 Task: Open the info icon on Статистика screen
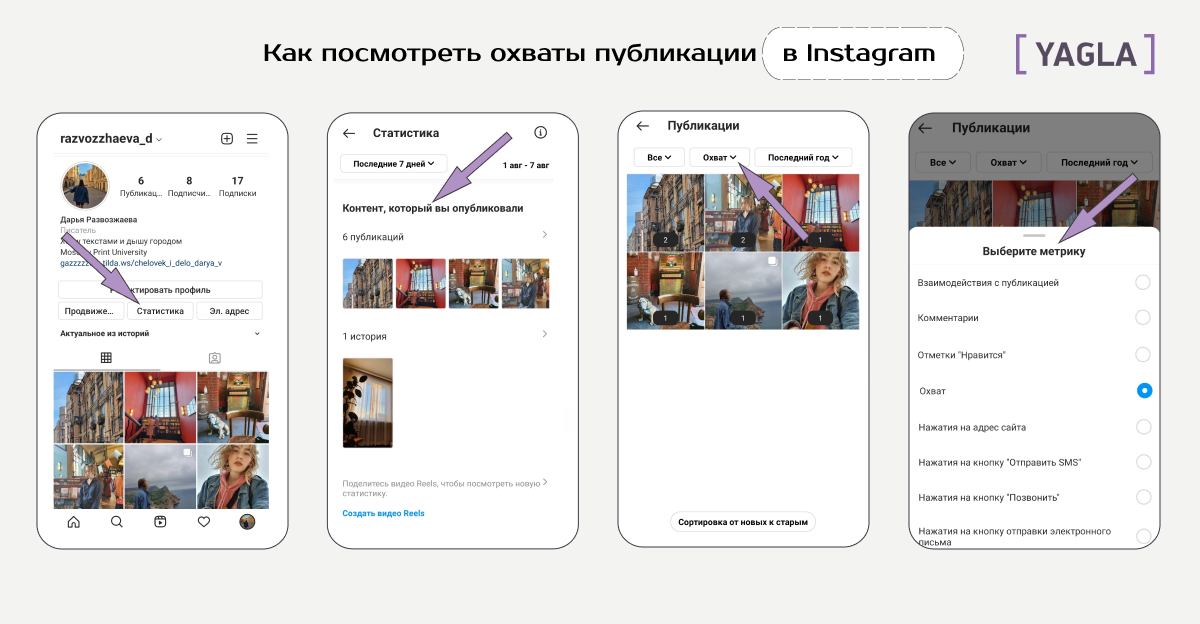(x=541, y=133)
